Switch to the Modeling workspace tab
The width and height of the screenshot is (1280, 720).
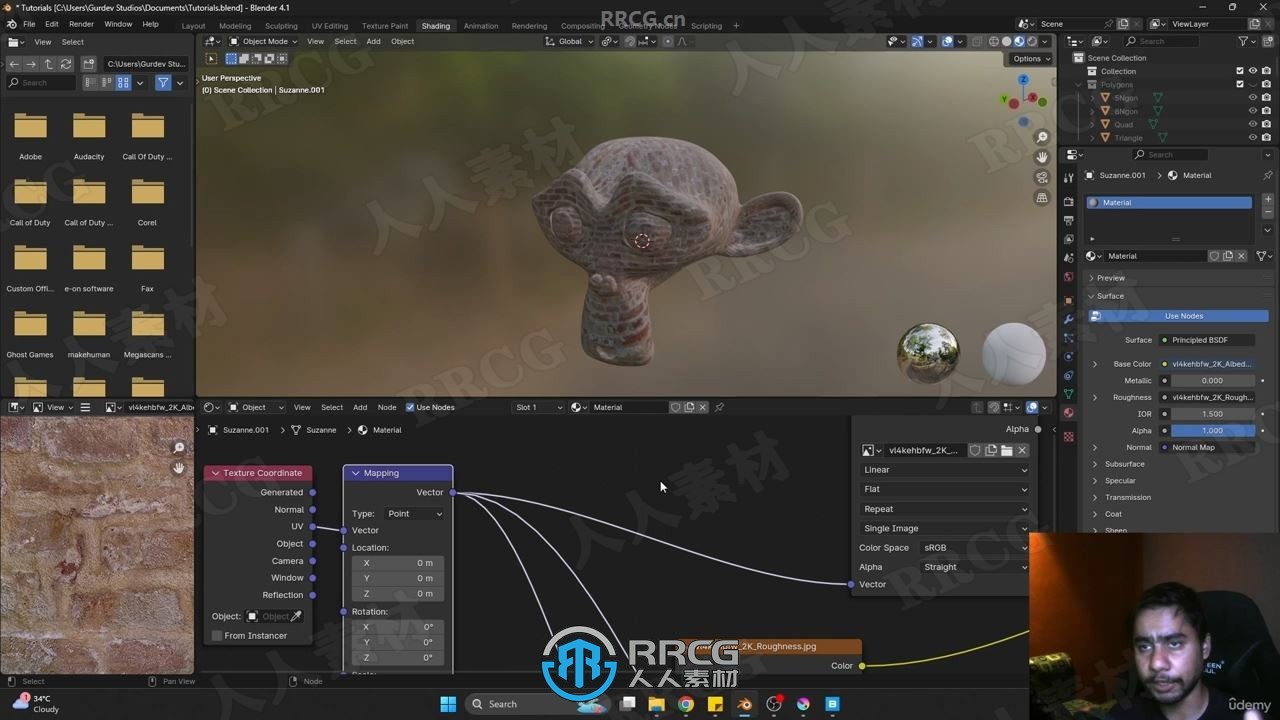pos(235,26)
